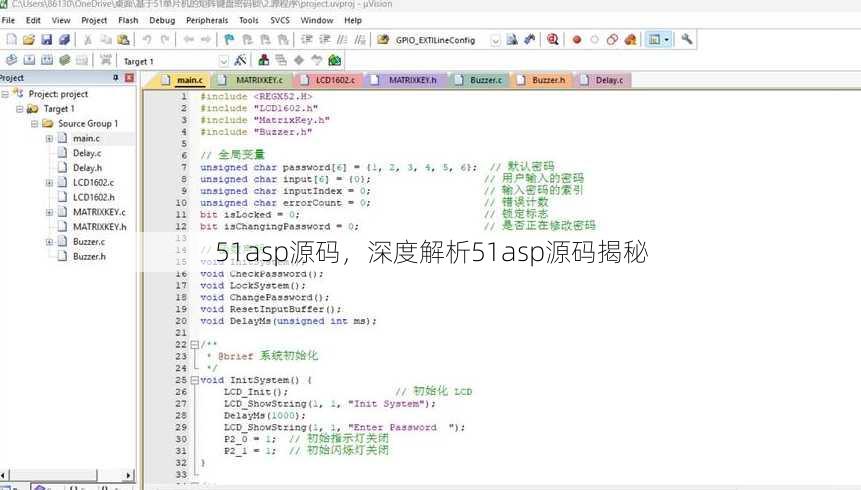Click the Project panel horizontal scrollbar right arrow
Viewport: 861px width, 490px height.
click(x=128, y=475)
